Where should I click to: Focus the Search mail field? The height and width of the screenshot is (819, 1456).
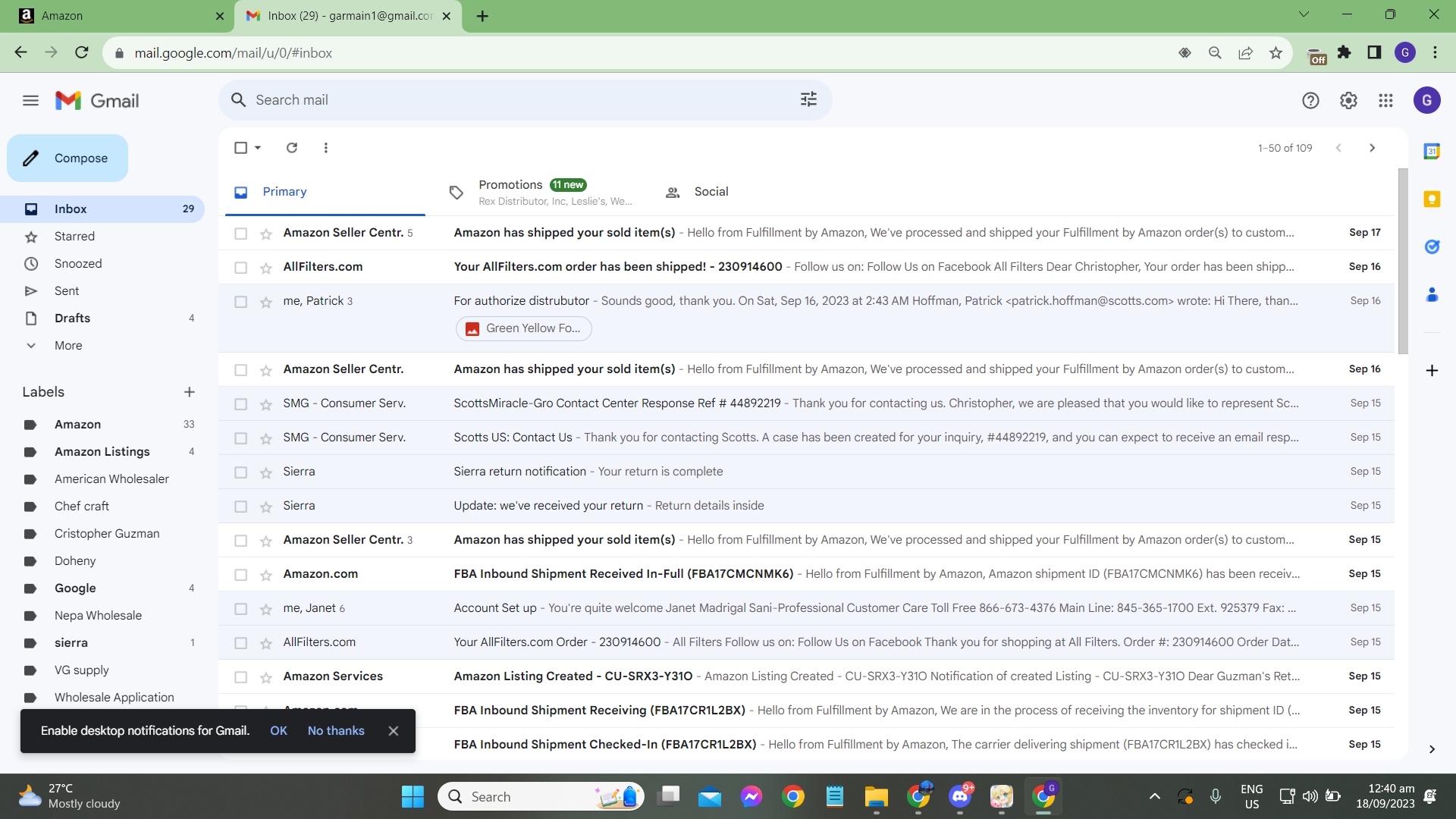pos(525,100)
